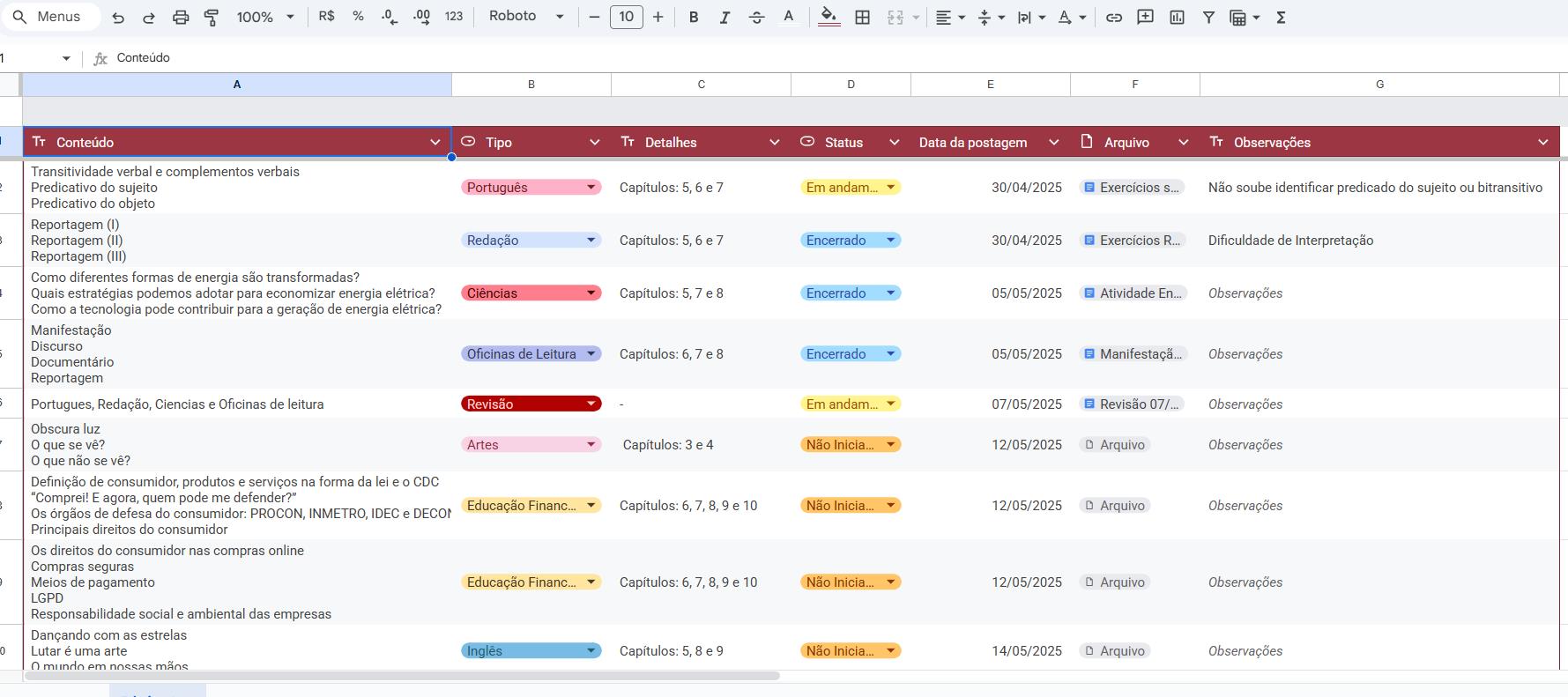The width and height of the screenshot is (1568, 697).
Task: Select the Paint format tool
Action: point(212,18)
